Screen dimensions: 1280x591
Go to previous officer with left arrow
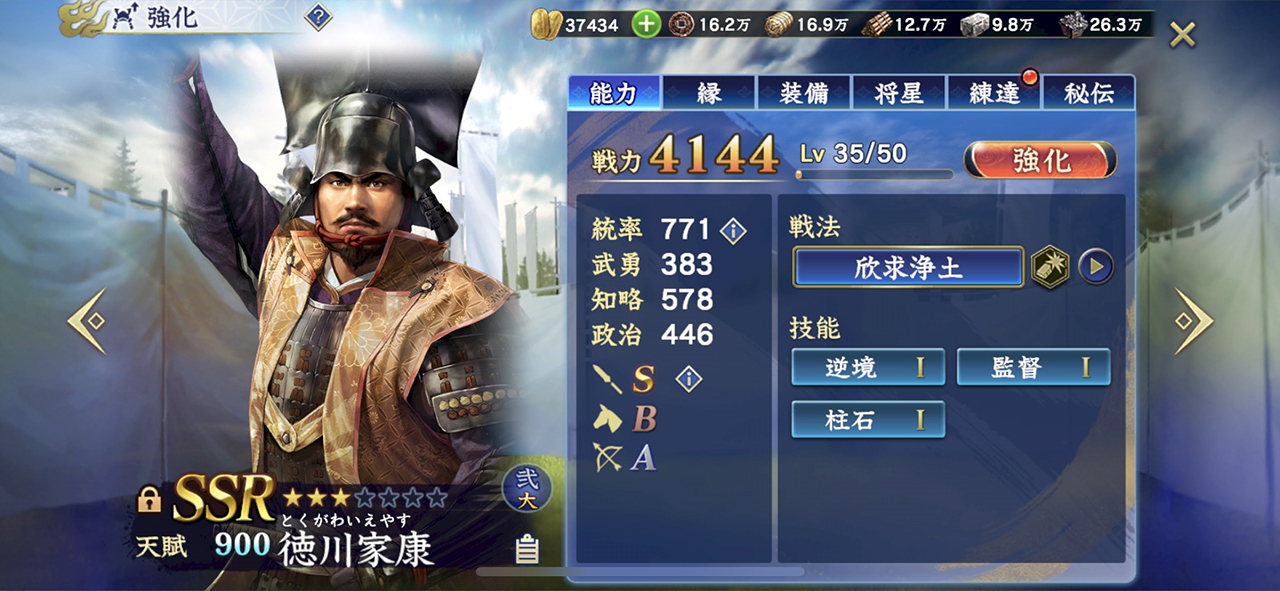point(87,322)
